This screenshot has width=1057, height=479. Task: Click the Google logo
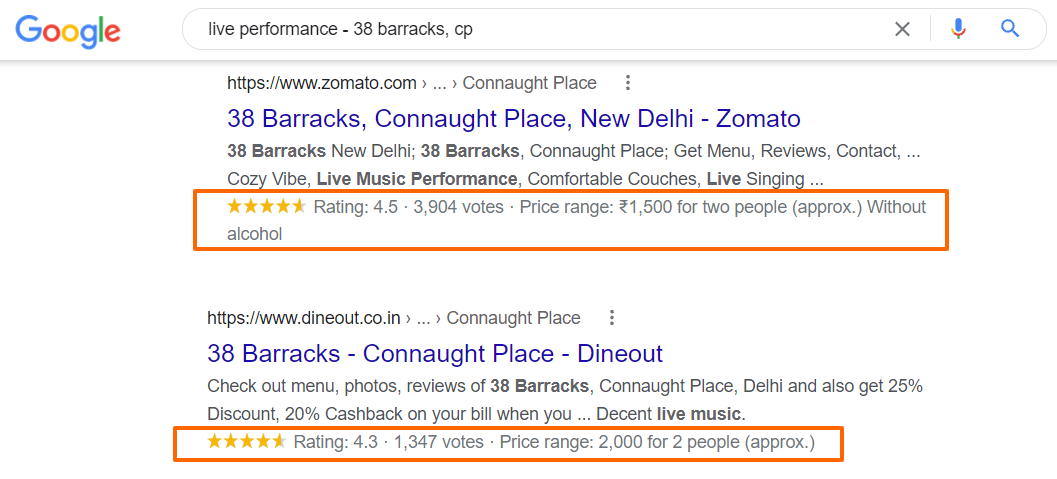[68, 30]
